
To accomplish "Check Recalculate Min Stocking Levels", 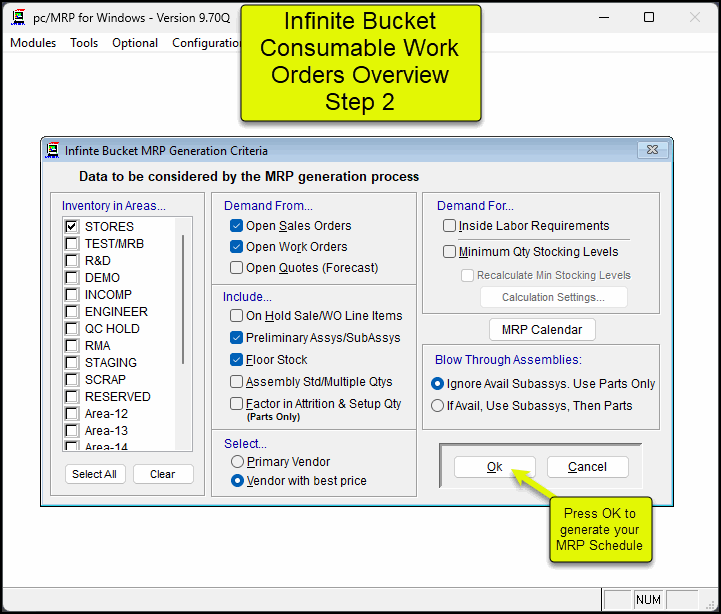I will 467,275.
